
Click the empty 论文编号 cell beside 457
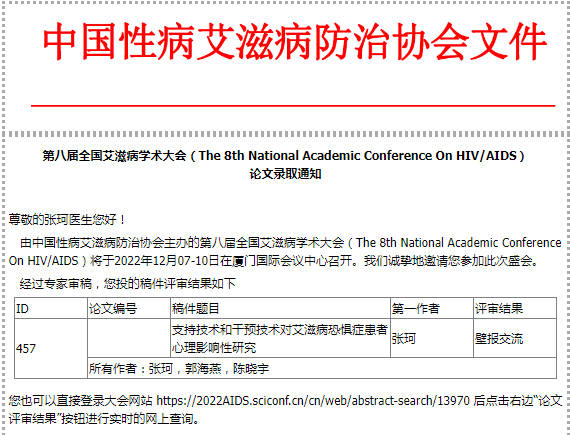129,338
